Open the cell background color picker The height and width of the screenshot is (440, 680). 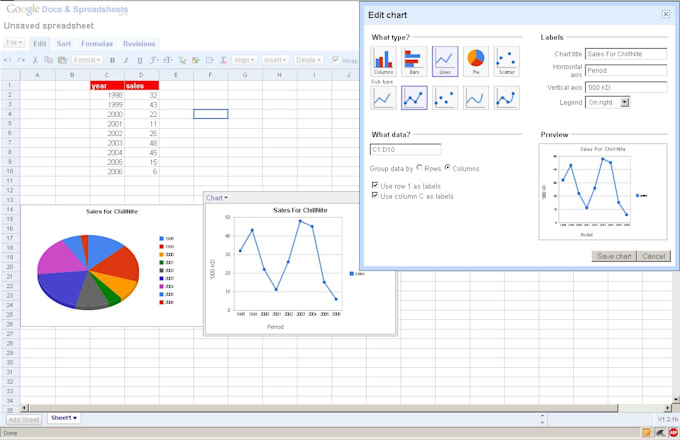click(196, 60)
